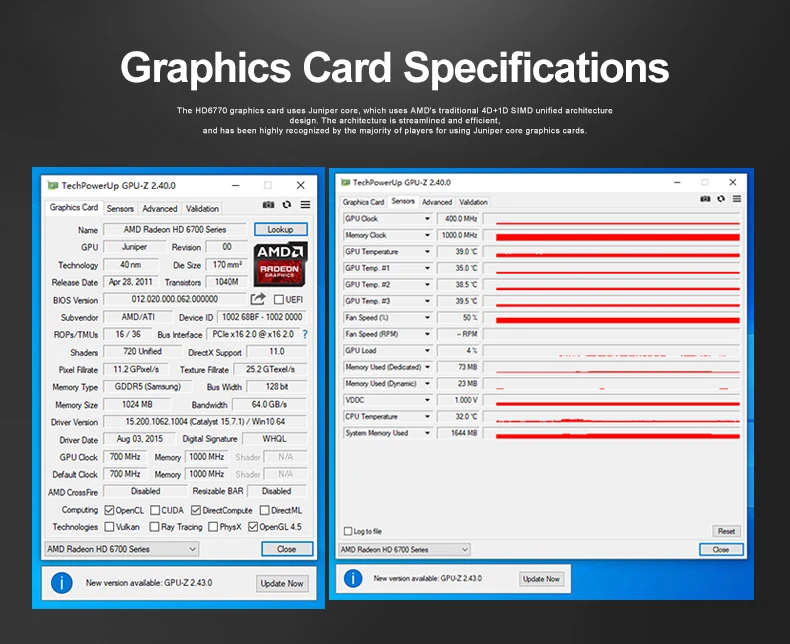The width and height of the screenshot is (790, 644).
Task: Toggle the Vulkan checkbox
Action: (x=109, y=527)
